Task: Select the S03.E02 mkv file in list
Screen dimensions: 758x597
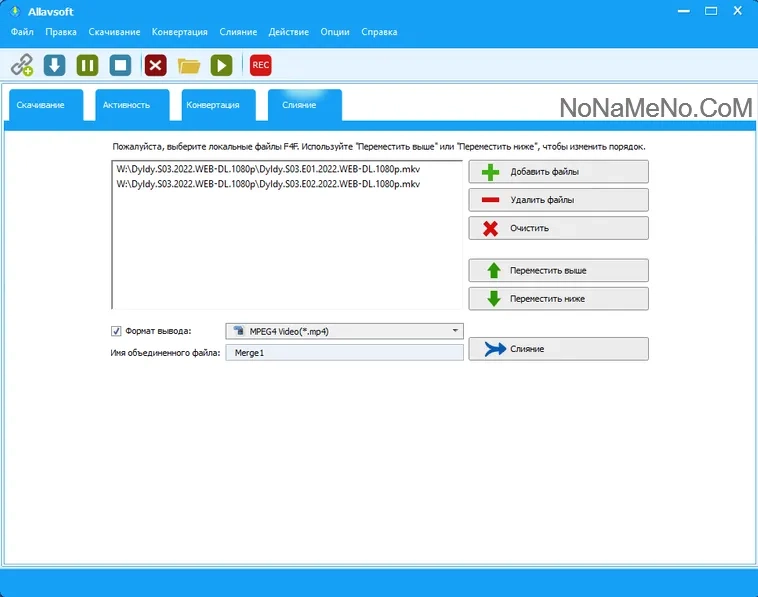Action: tap(268, 184)
